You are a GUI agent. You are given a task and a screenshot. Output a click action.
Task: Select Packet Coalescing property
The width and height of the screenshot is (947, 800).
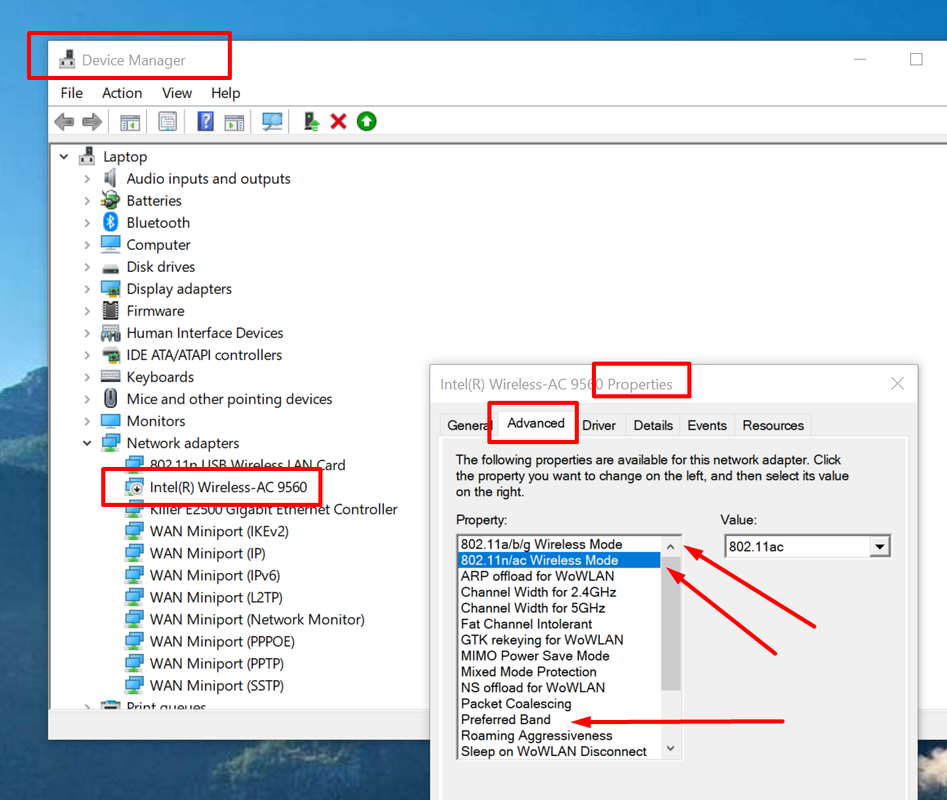click(x=516, y=703)
